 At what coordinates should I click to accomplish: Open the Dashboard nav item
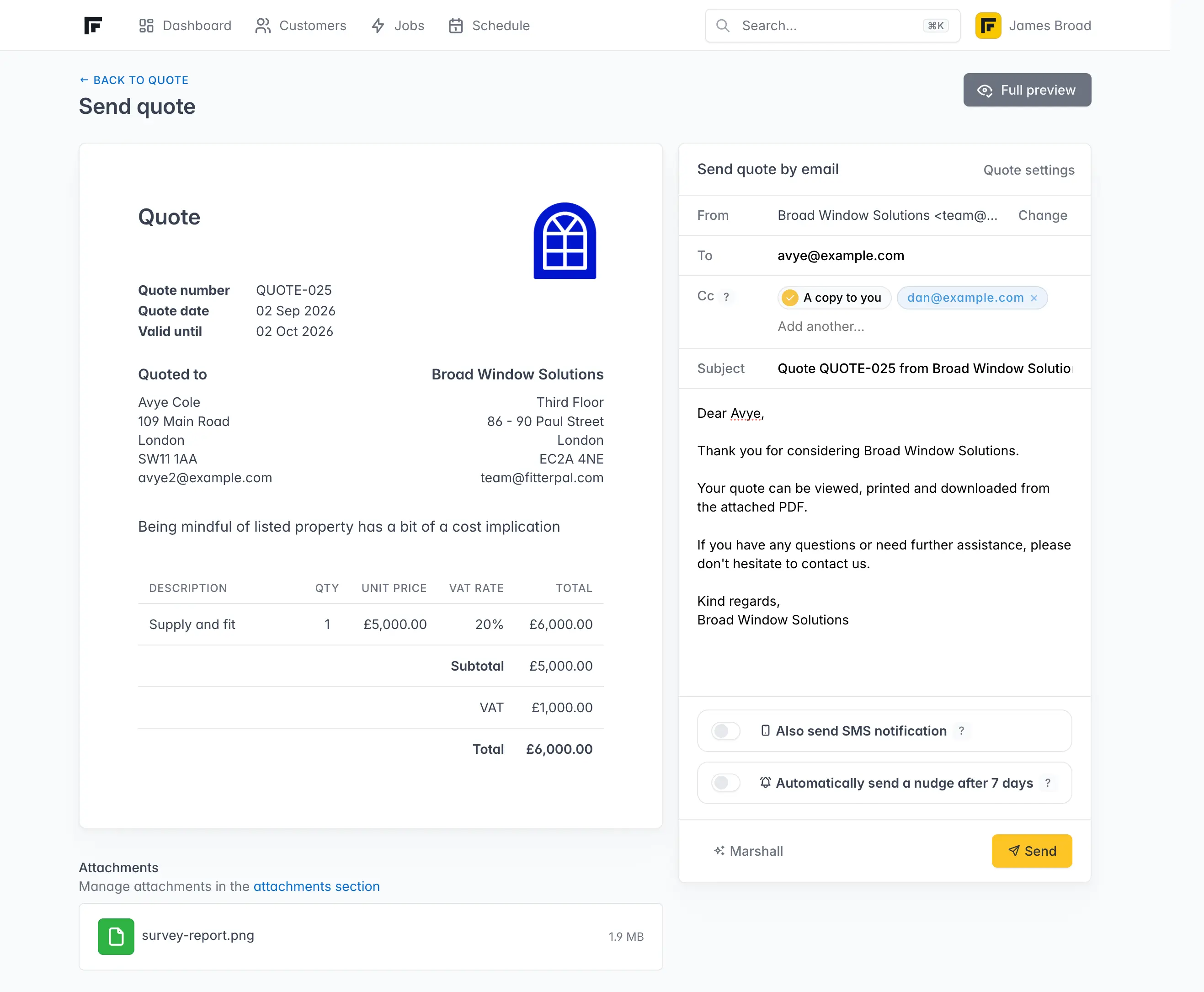click(185, 26)
